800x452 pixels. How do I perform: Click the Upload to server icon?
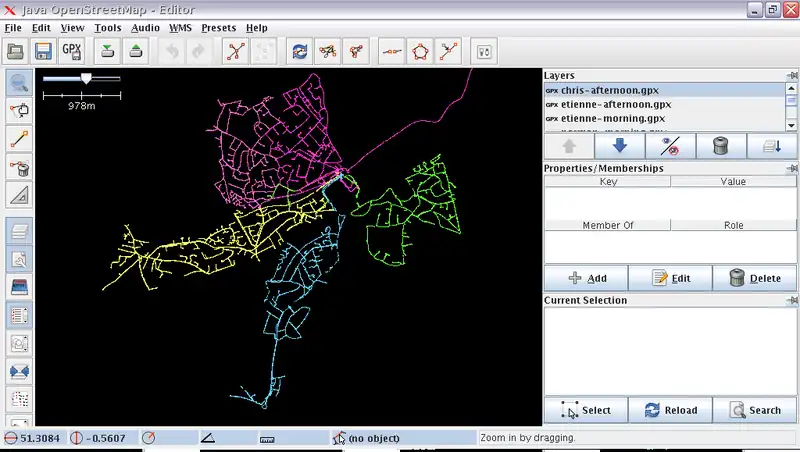click(136, 51)
